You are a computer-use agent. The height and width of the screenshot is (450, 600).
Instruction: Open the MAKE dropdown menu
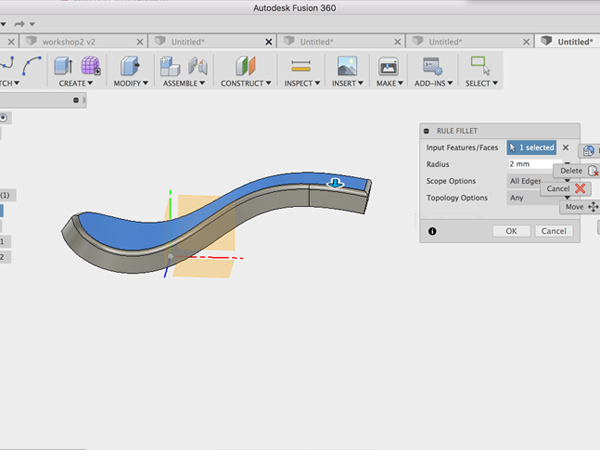point(390,83)
